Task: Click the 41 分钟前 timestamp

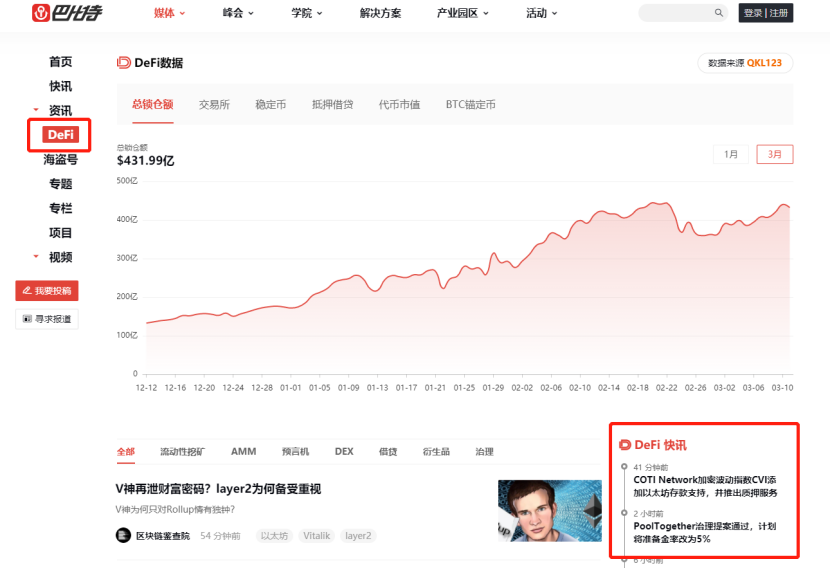Action: pos(650,467)
